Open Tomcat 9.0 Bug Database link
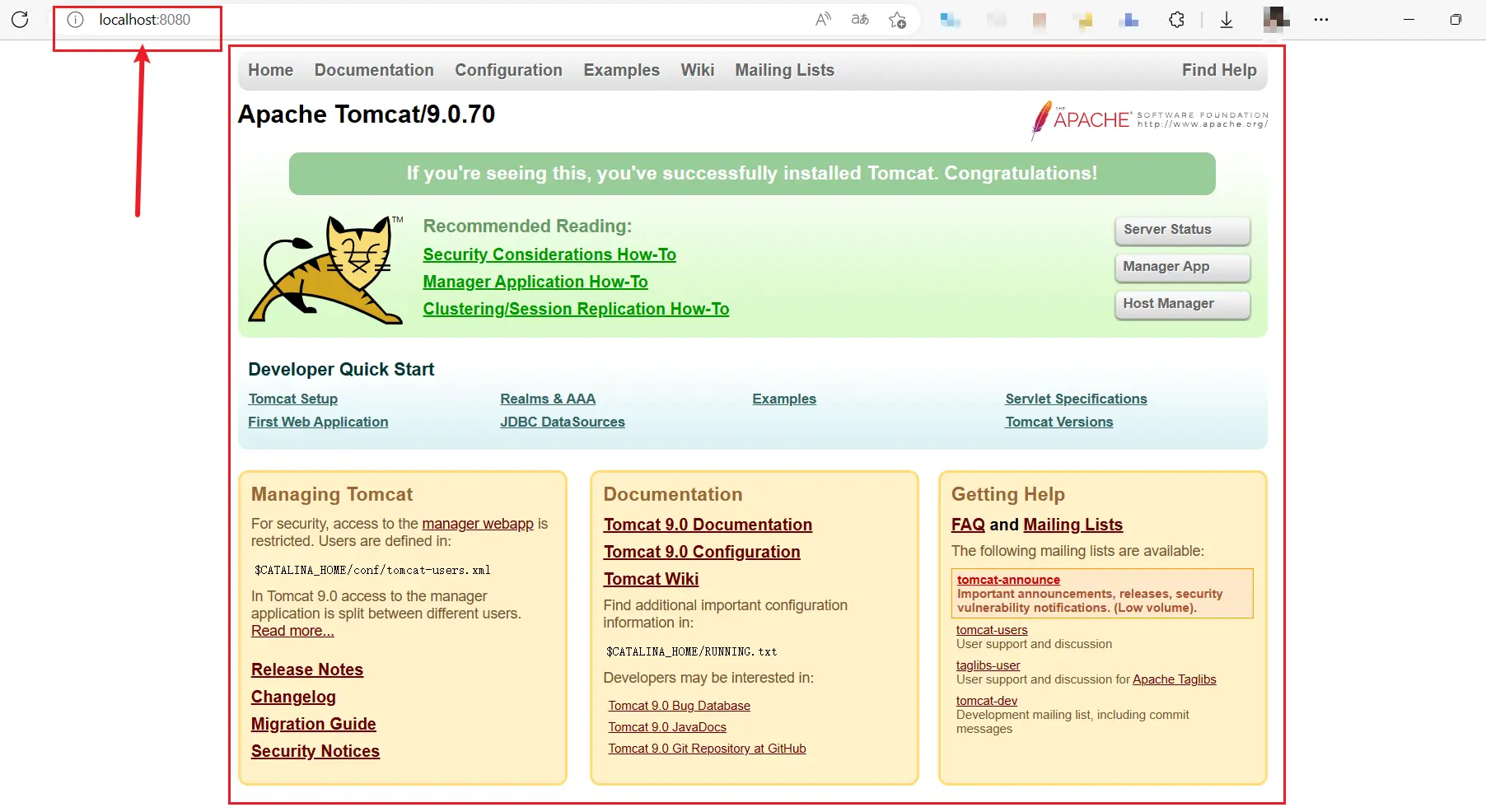The image size is (1486, 812). (x=679, y=706)
